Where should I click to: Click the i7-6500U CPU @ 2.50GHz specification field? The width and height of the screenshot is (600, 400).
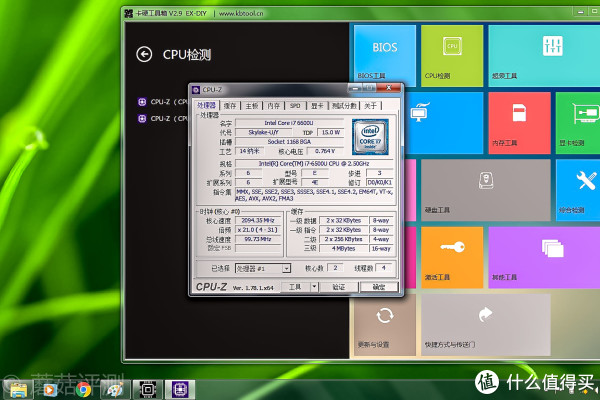coord(314,163)
